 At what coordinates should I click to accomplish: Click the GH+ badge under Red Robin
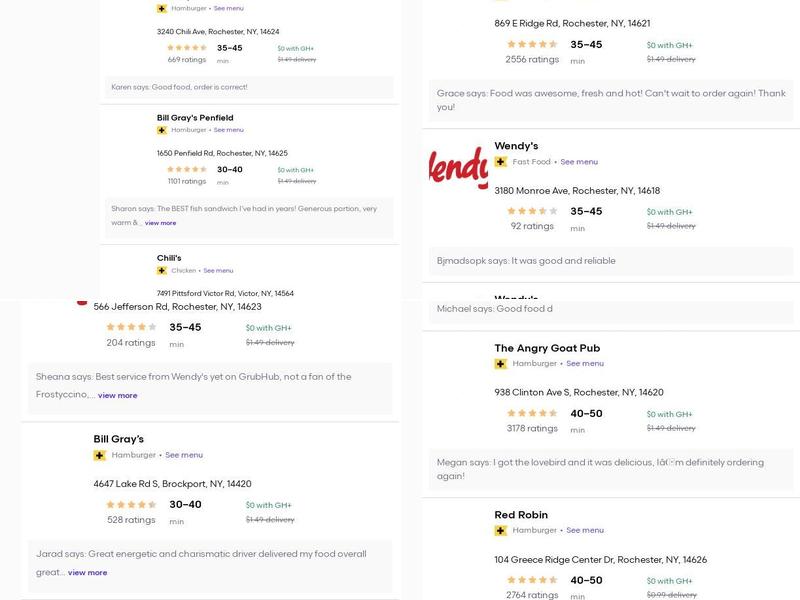pyautogui.click(x=501, y=531)
